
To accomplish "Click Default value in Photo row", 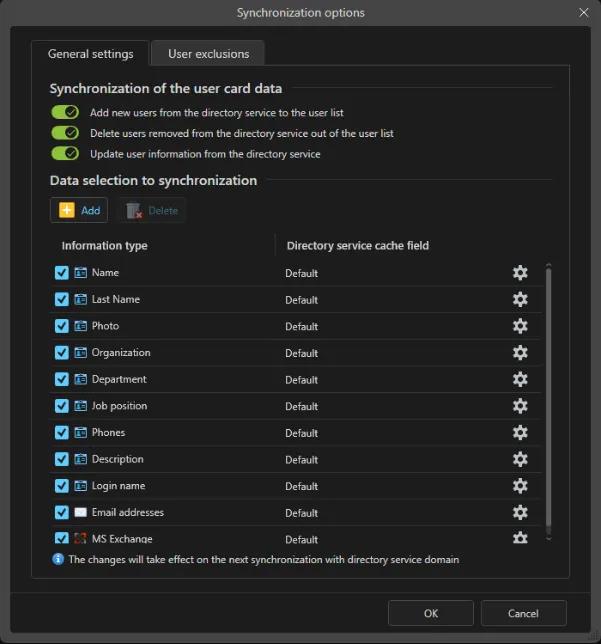I will [x=302, y=327].
